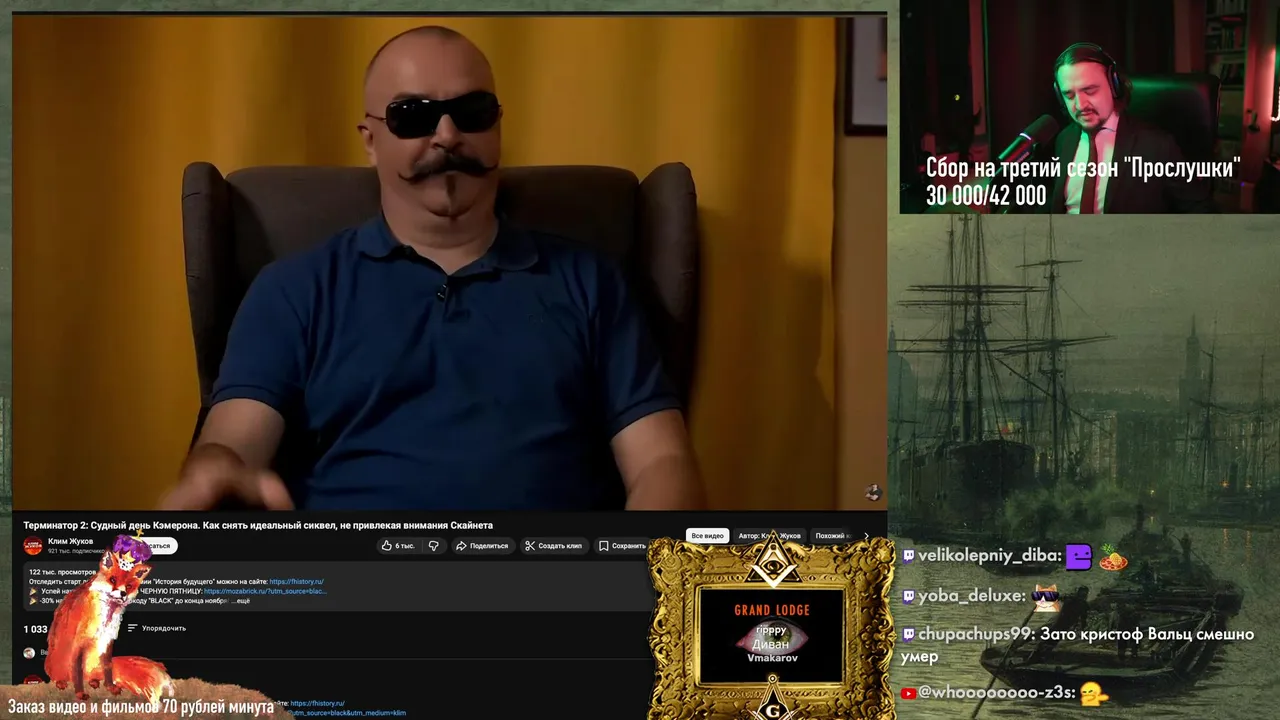The image size is (1280, 720).
Task: Click Сохранить save button
Action: click(623, 546)
